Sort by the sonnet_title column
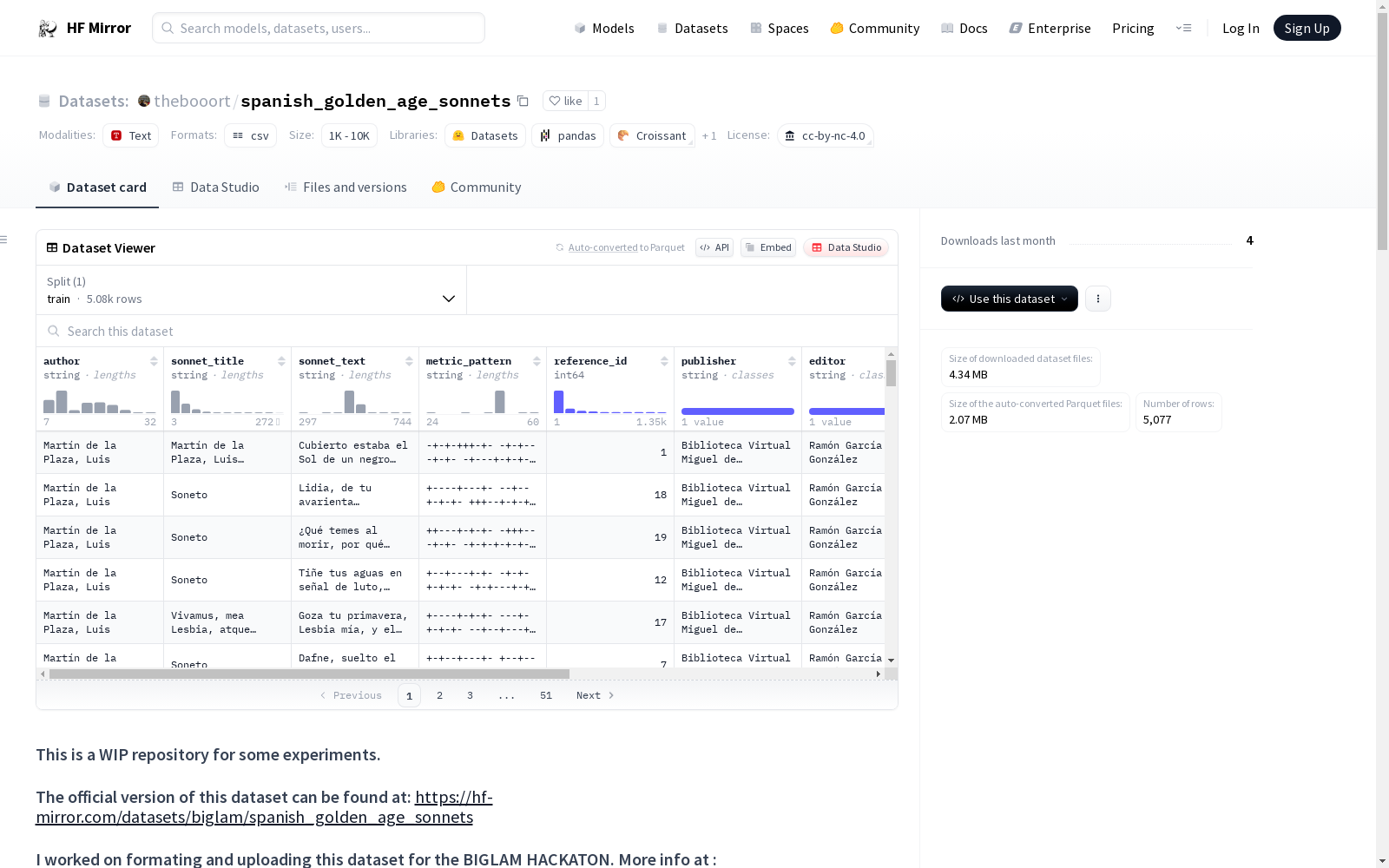Image resolution: width=1389 pixels, height=868 pixels. (281, 361)
